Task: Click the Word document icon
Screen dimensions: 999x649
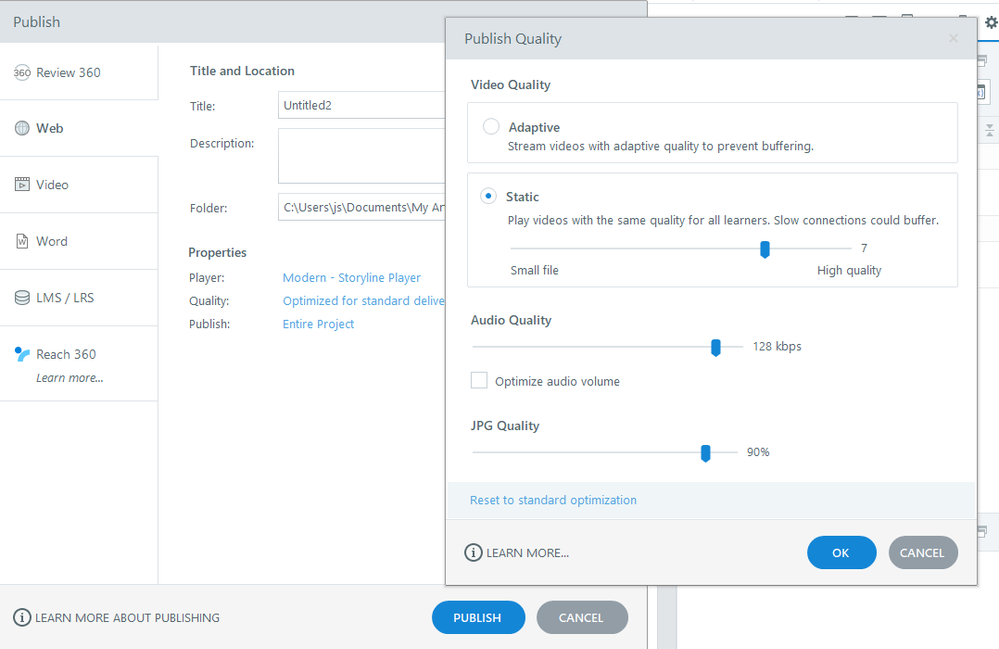Action: click(22, 241)
